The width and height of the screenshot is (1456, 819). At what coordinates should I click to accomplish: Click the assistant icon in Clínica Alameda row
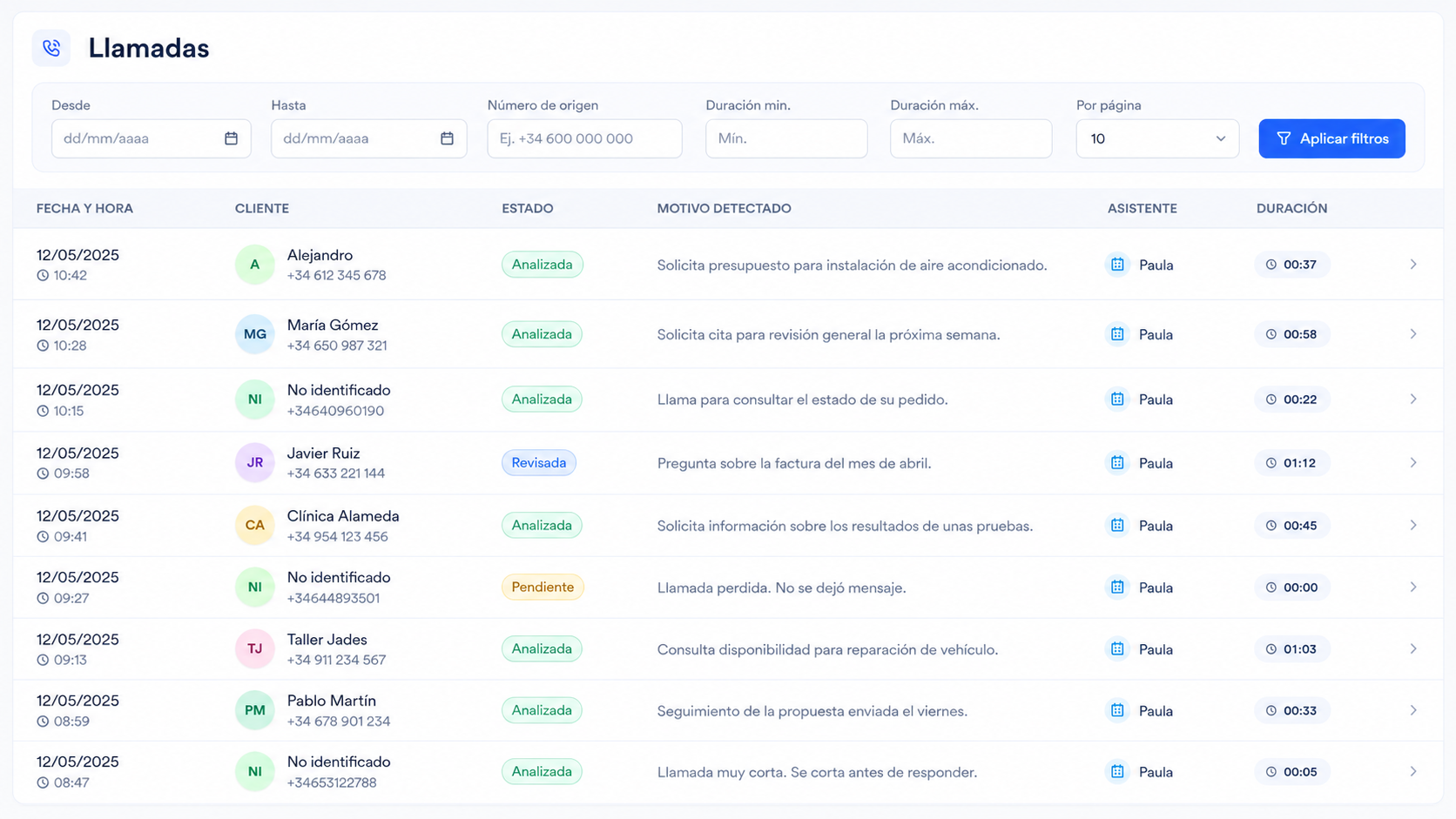1117,526
